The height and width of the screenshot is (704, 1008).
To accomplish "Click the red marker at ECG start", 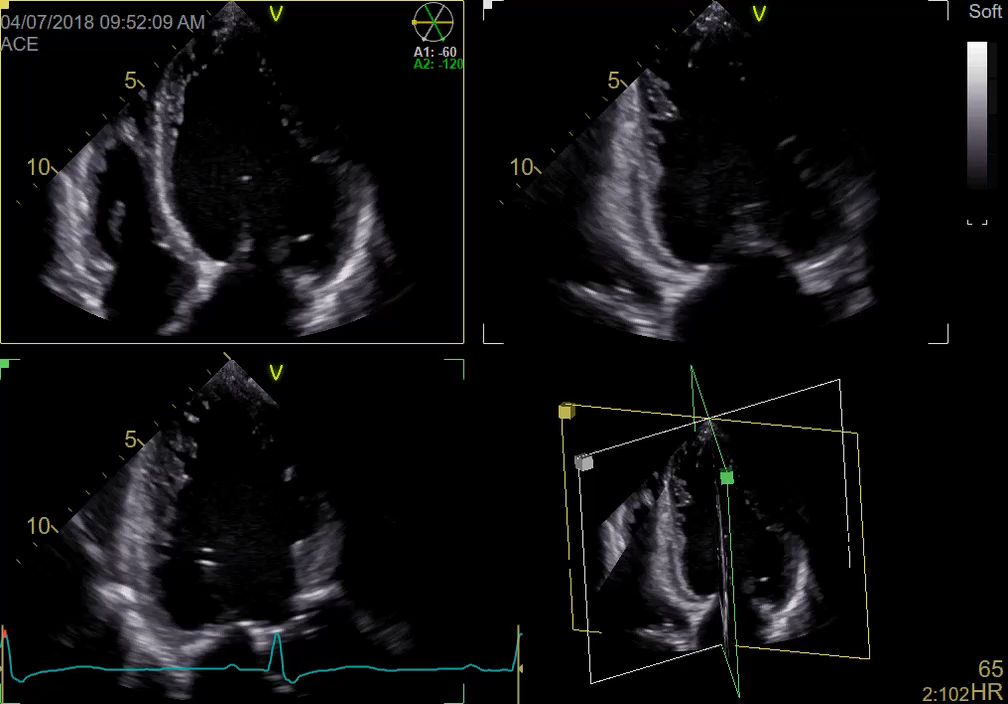I will [x=4, y=634].
